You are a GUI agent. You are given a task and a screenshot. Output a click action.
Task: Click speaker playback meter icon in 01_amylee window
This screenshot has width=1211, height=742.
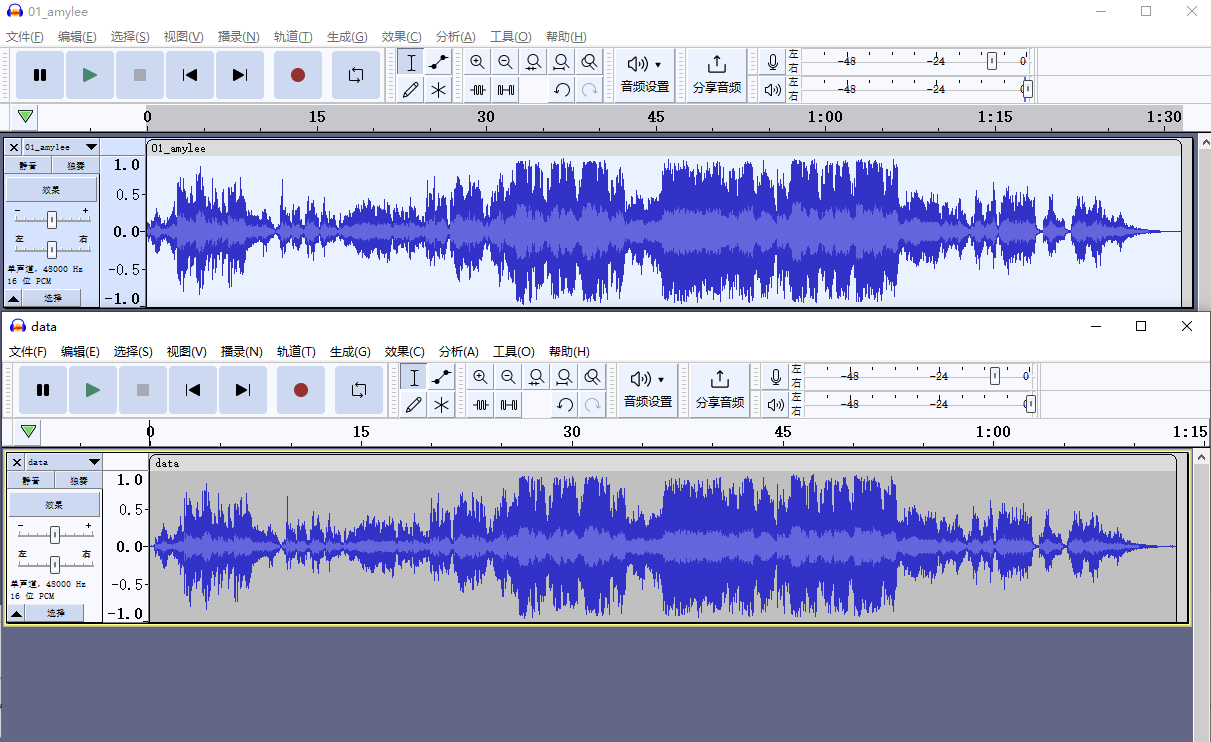[773, 89]
